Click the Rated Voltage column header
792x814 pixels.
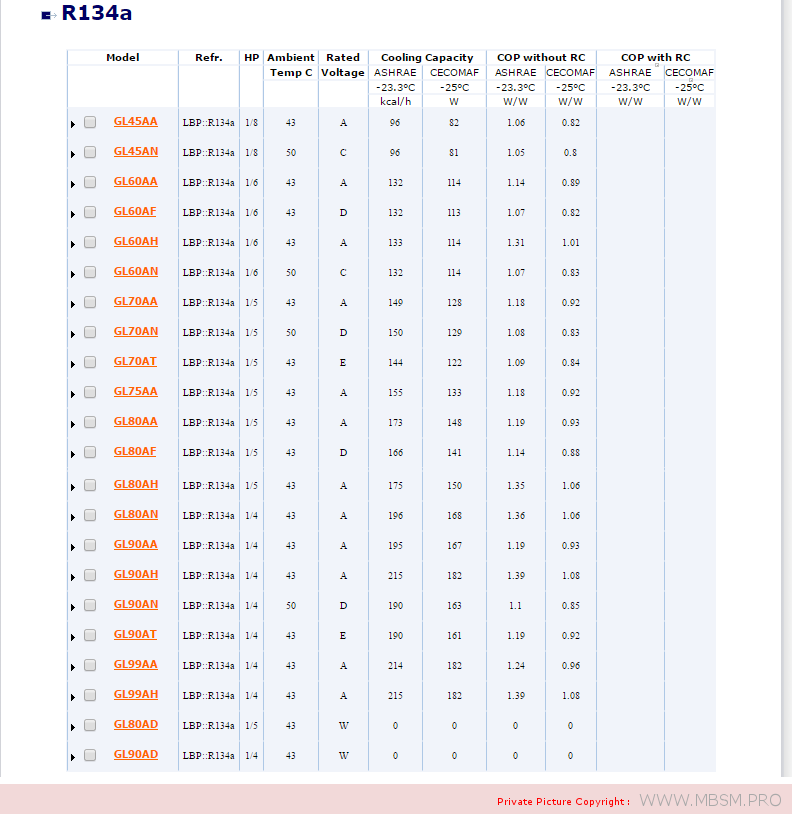click(343, 65)
